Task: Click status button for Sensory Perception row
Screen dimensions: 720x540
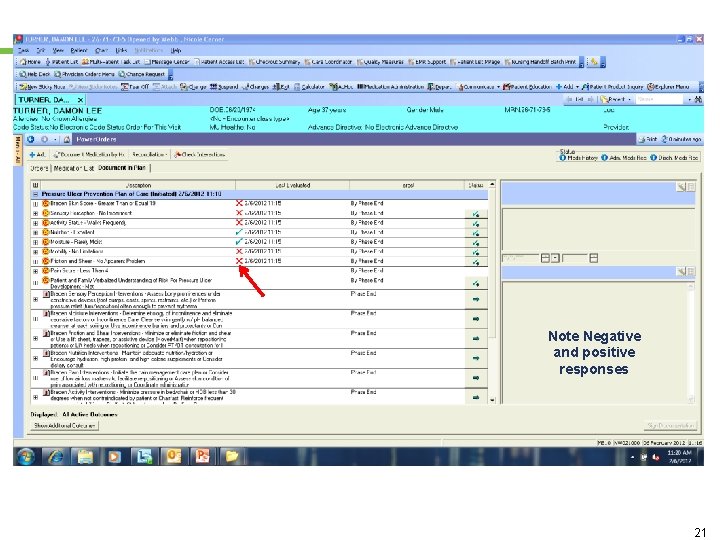Action: pos(476,214)
